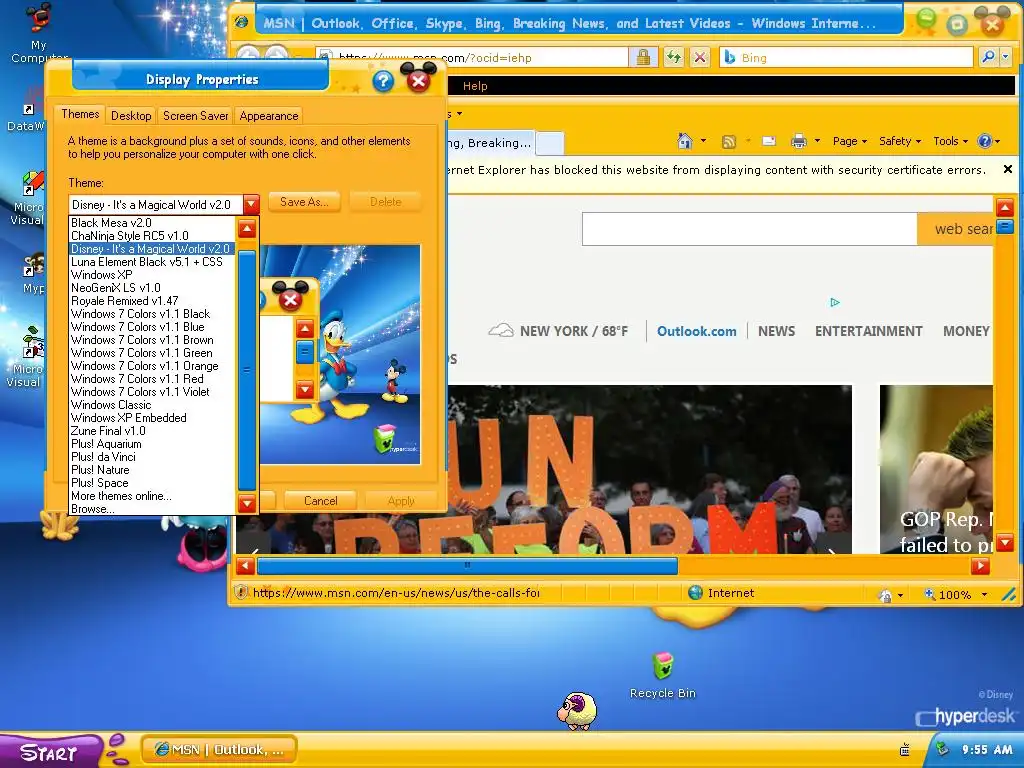Expand the search provider dropdown arrow
The width and height of the screenshot is (1024, 768).
point(1006,57)
